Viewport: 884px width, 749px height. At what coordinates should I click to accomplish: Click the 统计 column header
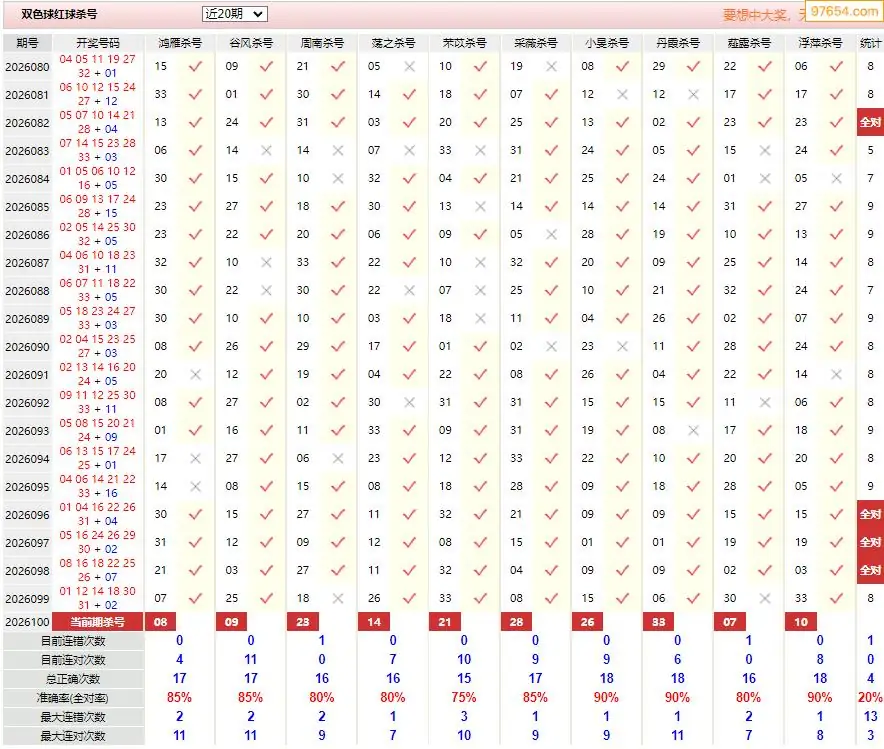tap(870, 43)
